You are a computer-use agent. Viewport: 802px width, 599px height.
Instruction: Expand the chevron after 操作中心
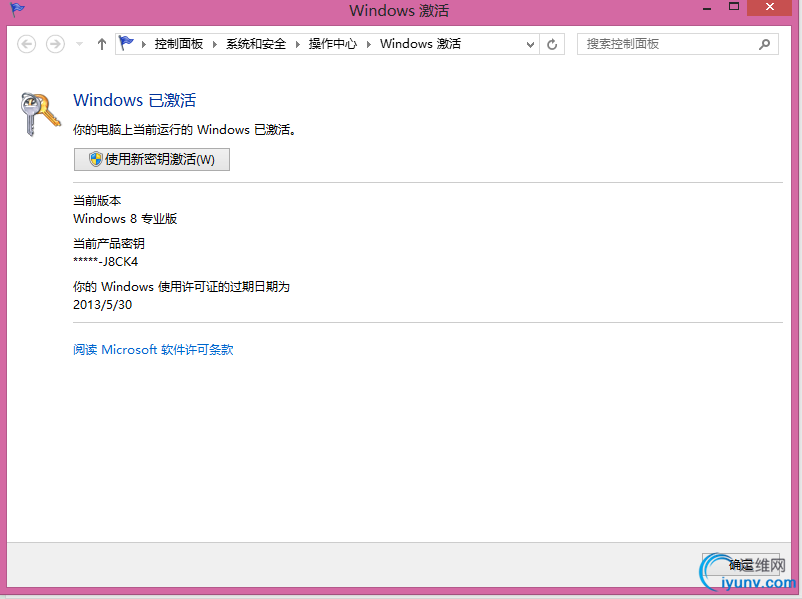coord(368,45)
